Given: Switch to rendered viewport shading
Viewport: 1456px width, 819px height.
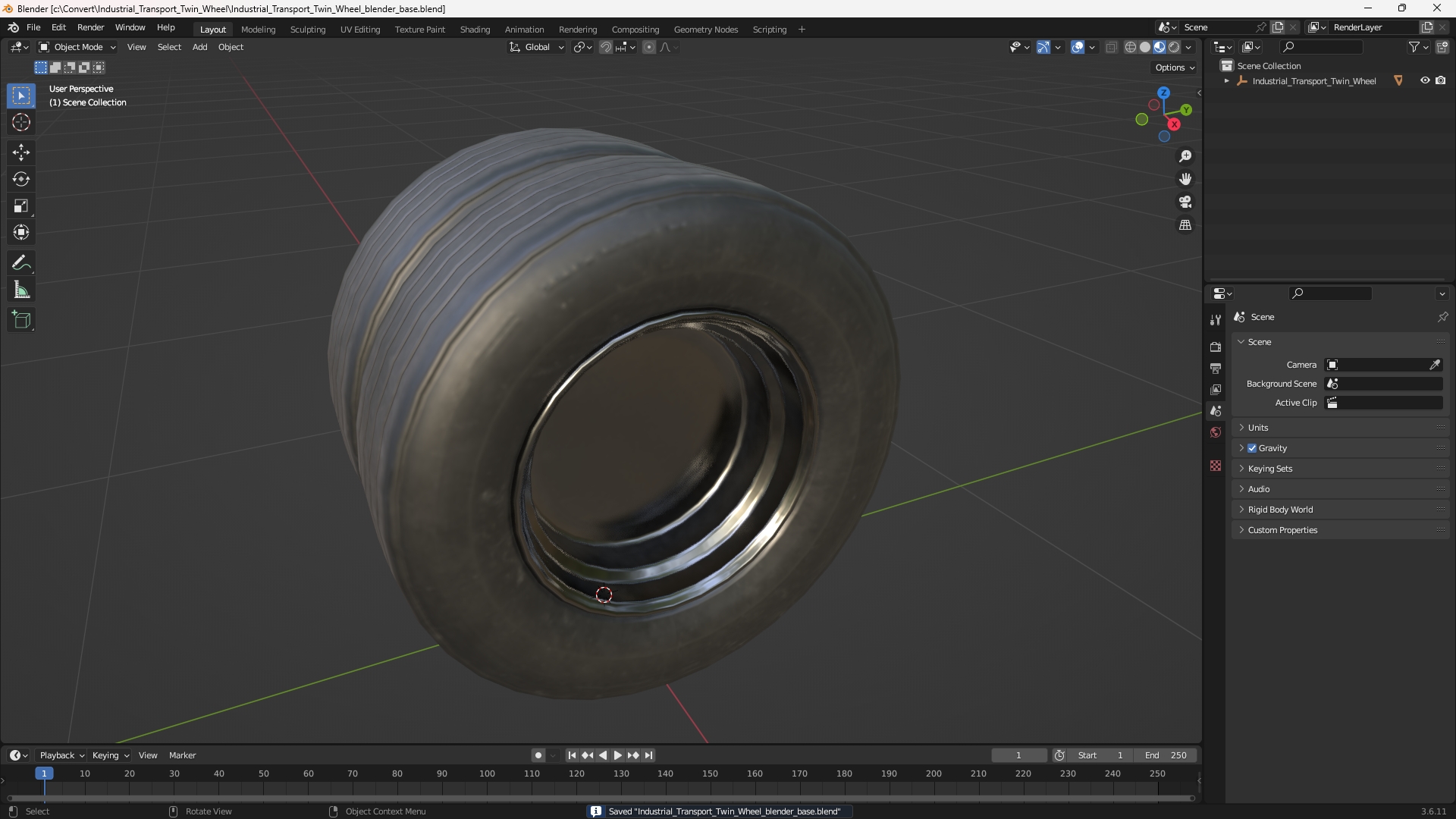Looking at the screenshot, I should (x=1174, y=47).
